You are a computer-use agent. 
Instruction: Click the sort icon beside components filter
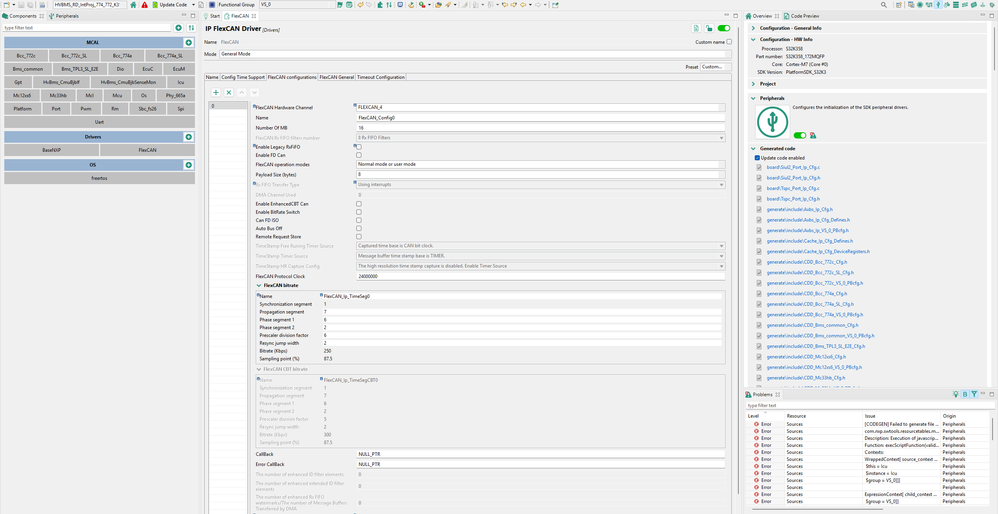tap(190, 28)
